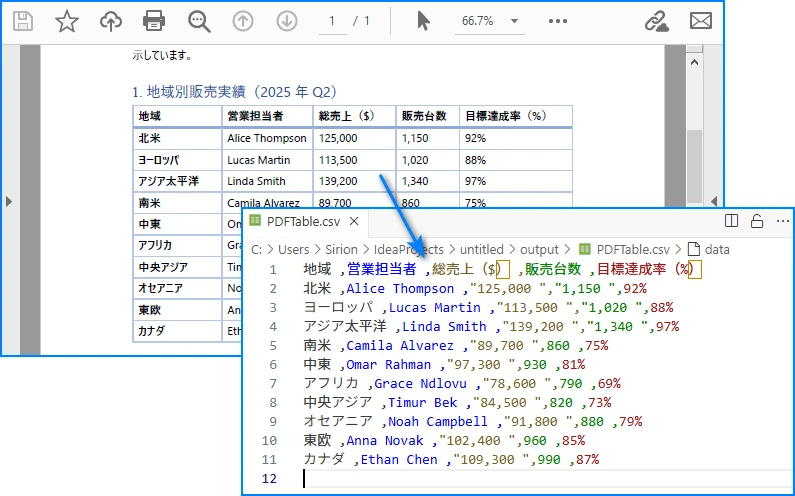Click '販売台数' in the CSV header line
The width and height of the screenshot is (795, 496).
[553, 269]
